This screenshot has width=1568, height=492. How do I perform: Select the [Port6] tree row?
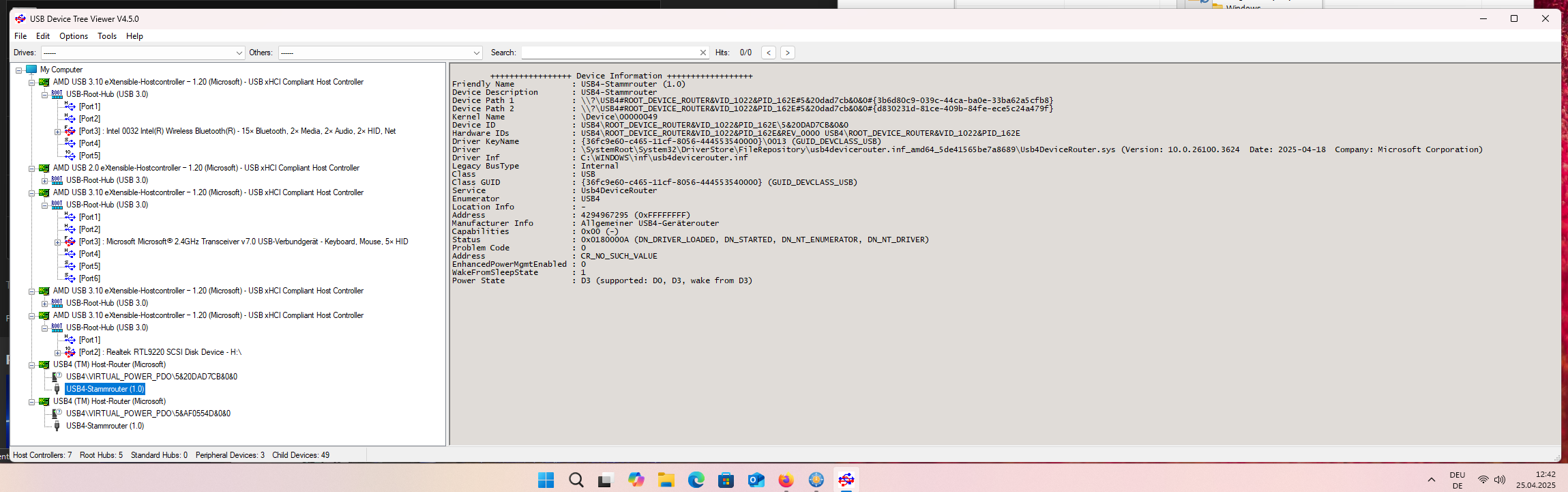(89, 278)
